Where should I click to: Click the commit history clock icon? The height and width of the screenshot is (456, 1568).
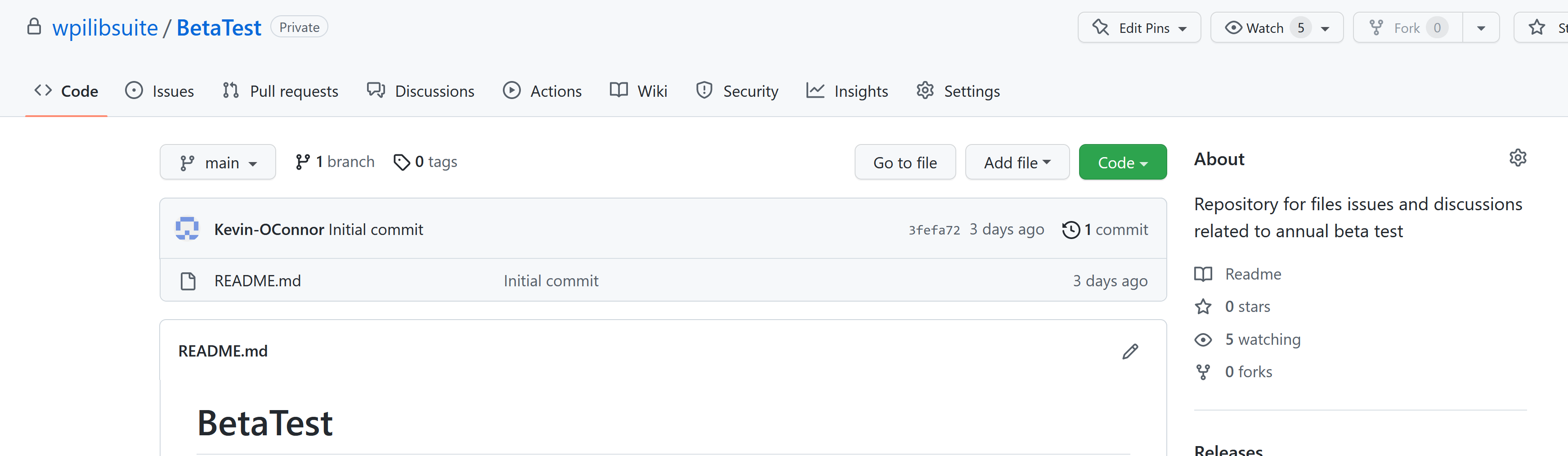[x=1071, y=230]
